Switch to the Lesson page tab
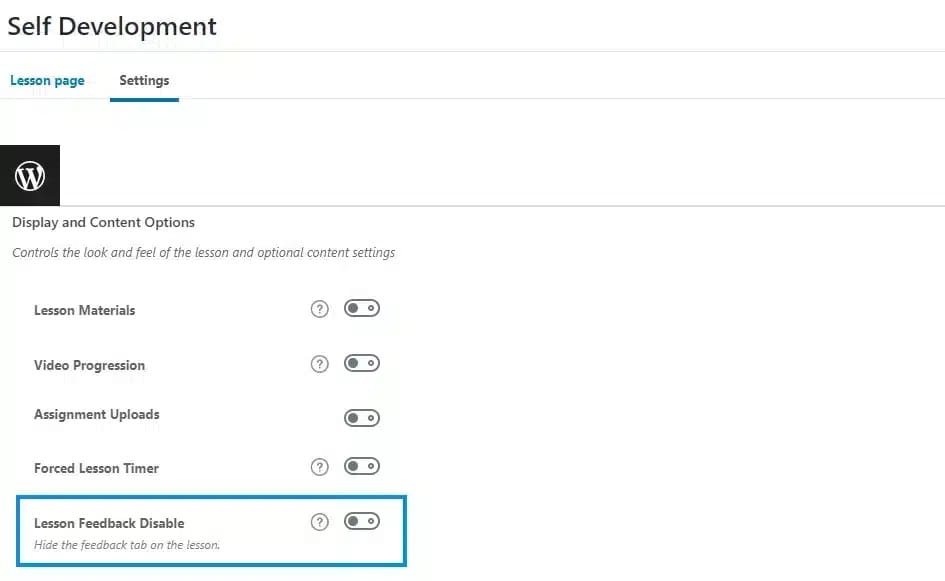The image size is (945, 581). (47, 81)
